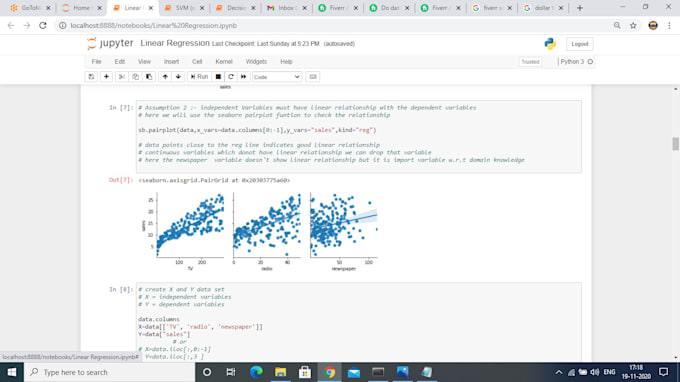This screenshot has height=382, width=680.
Task: Open the Chrome profile avatar
Action: 653,26
